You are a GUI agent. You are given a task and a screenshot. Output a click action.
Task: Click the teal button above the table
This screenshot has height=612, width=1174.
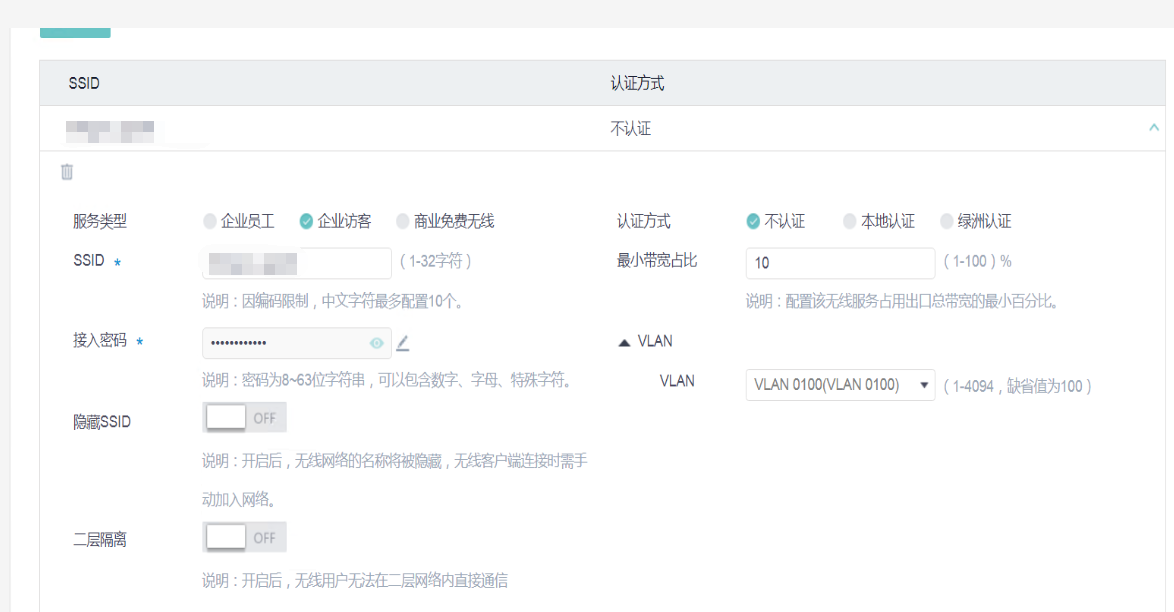pyautogui.click(x=75, y=32)
